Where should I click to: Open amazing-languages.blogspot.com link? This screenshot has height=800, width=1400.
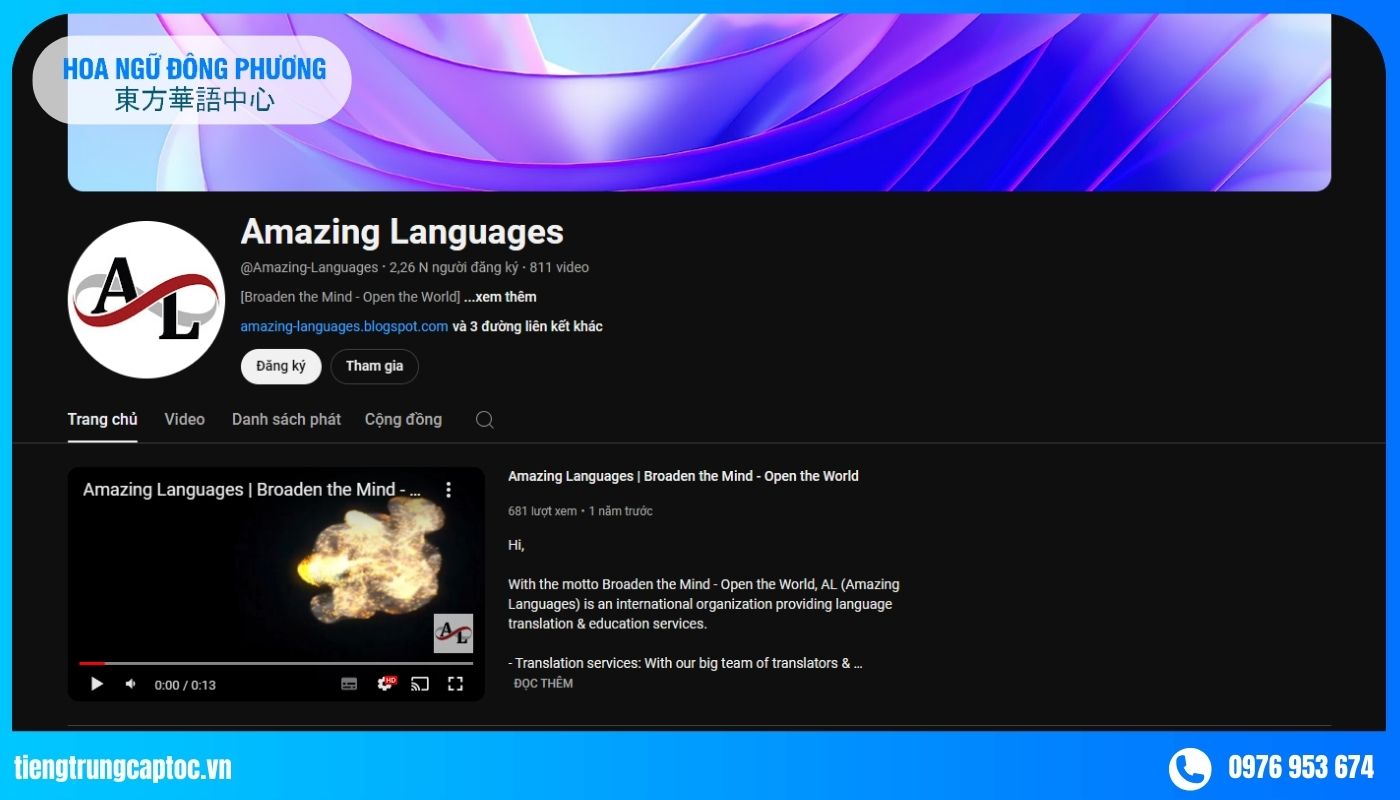[x=344, y=326]
